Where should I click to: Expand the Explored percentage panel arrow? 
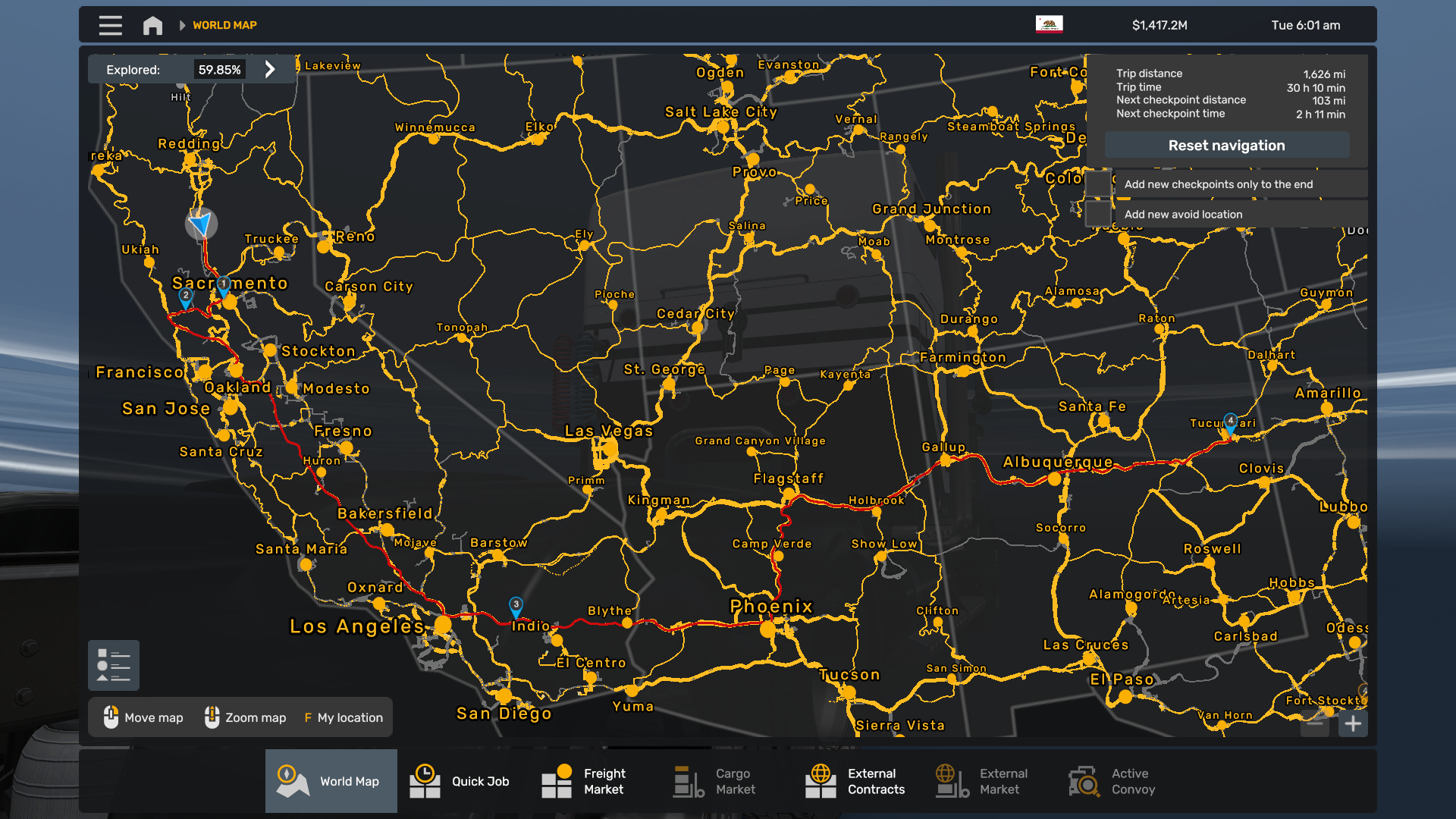click(270, 70)
